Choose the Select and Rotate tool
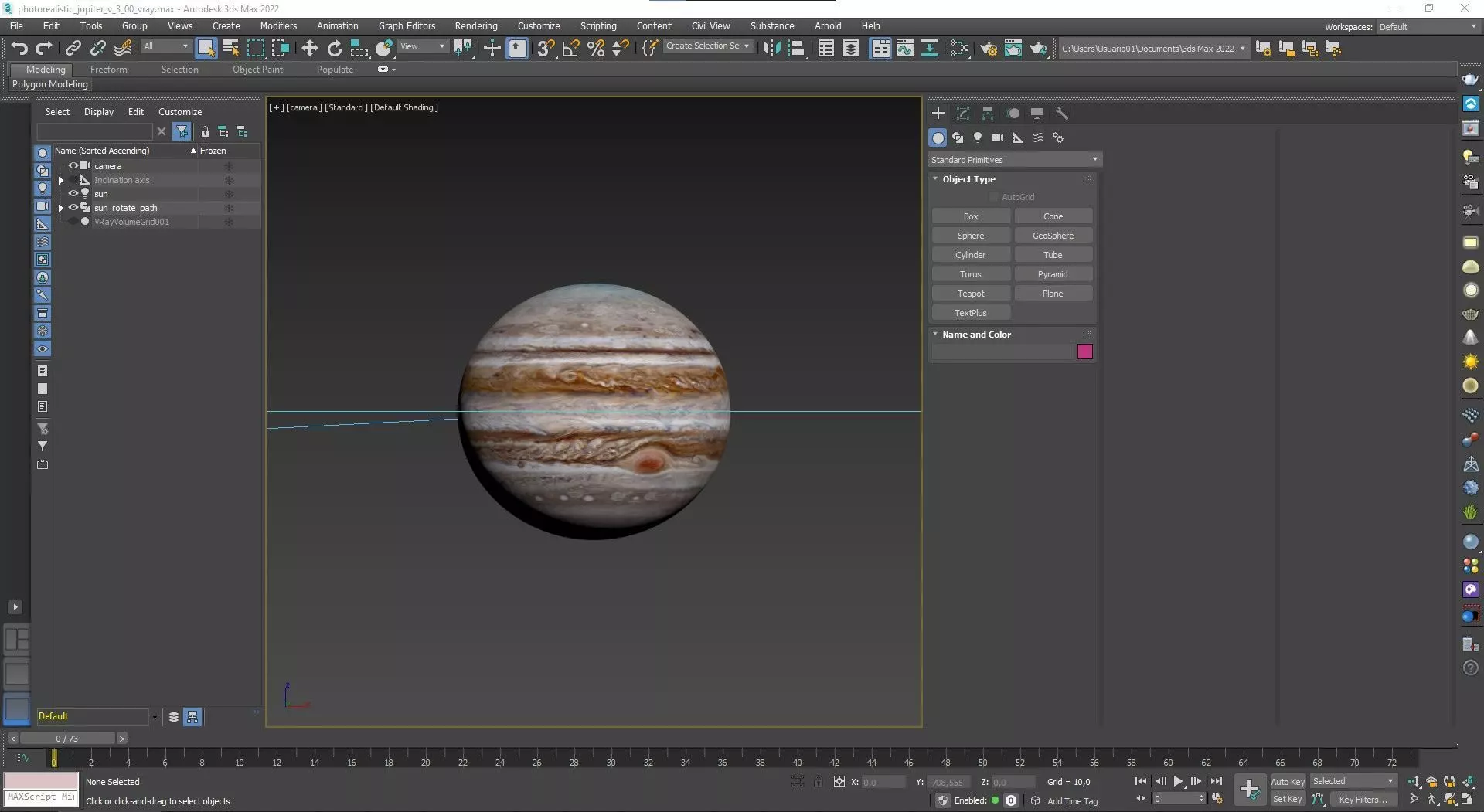 point(334,49)
